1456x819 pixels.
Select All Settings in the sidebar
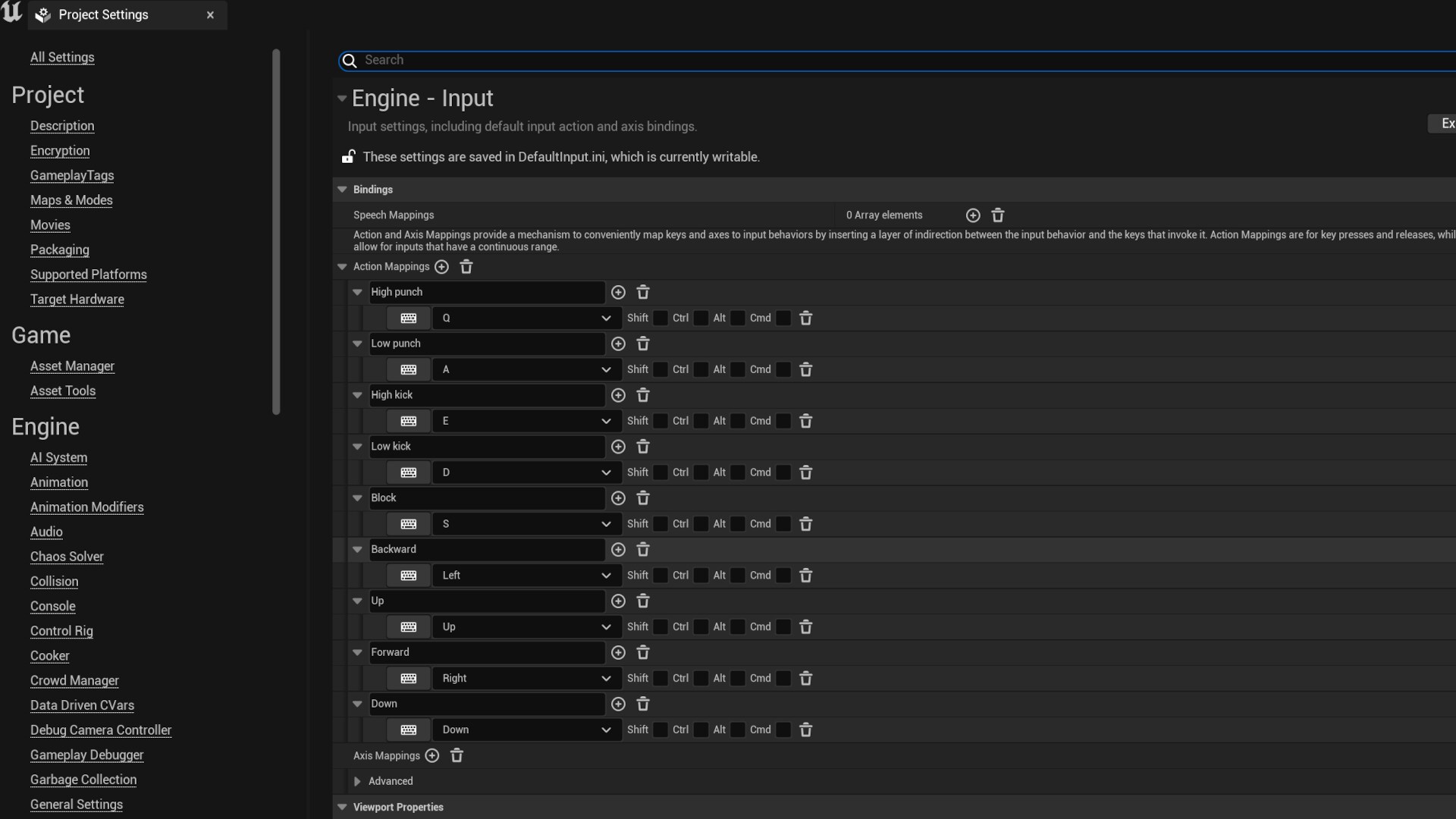click(61, 57)
